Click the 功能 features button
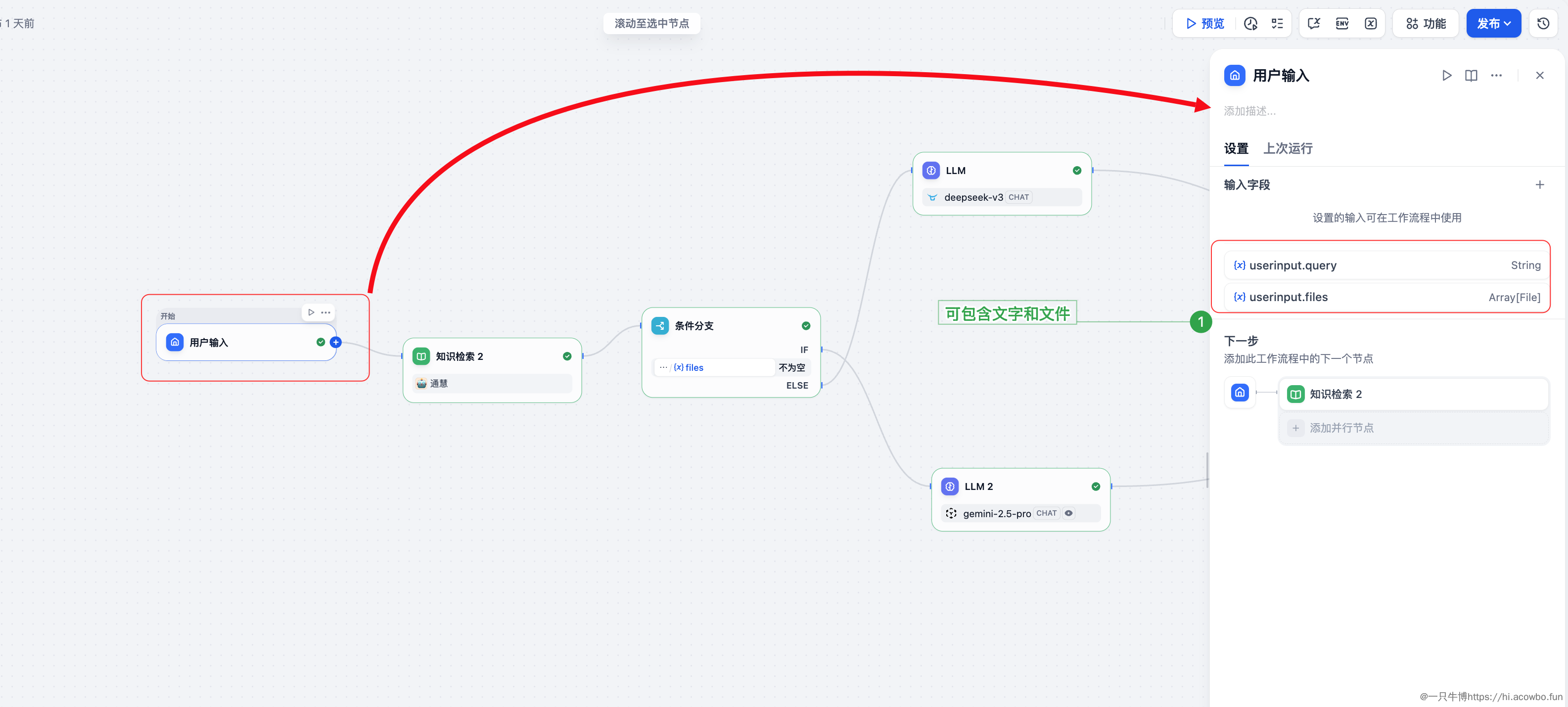This screenshot has height=707, width=1568. point(1425,24)
